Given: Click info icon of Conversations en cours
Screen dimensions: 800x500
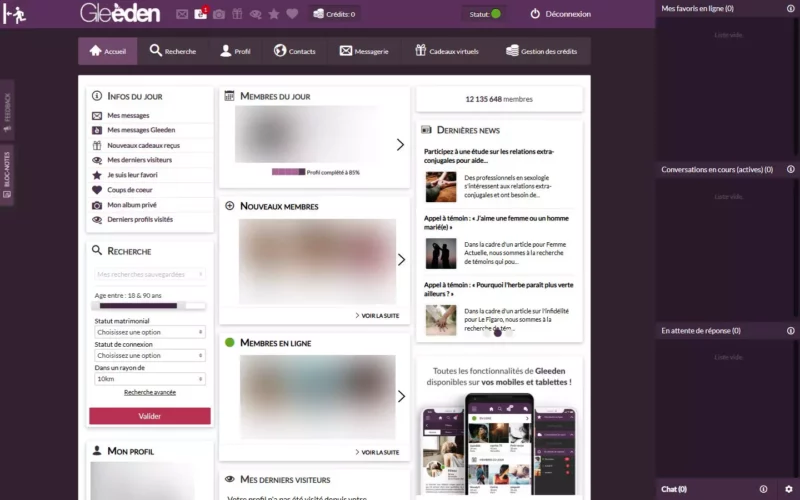Looking at the screenshot, I should [x=790, y=169].
